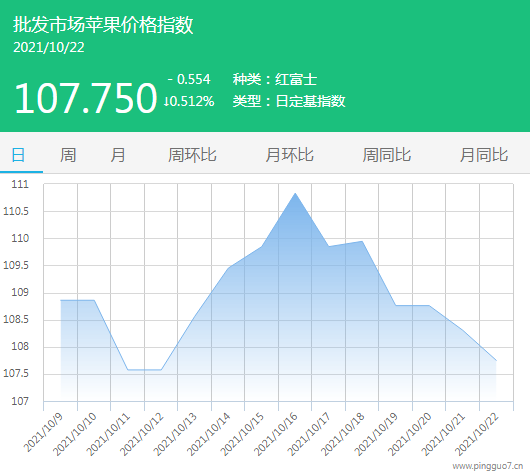Click the www.pingguo7.cn watermark link
Image resolution: width=530 pixels, height=474 pixels.
(488, 466)
